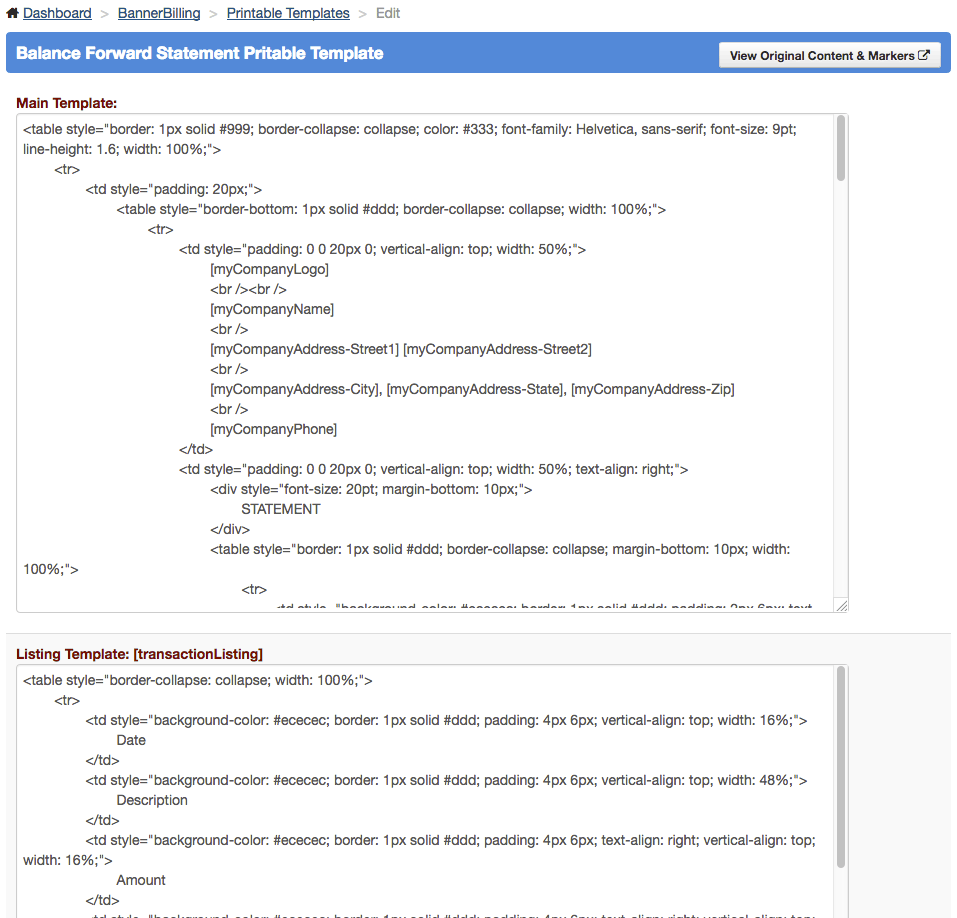Click the [myCompanyPhone] marker text
The image size is (957, 918).
pos(273,429)
